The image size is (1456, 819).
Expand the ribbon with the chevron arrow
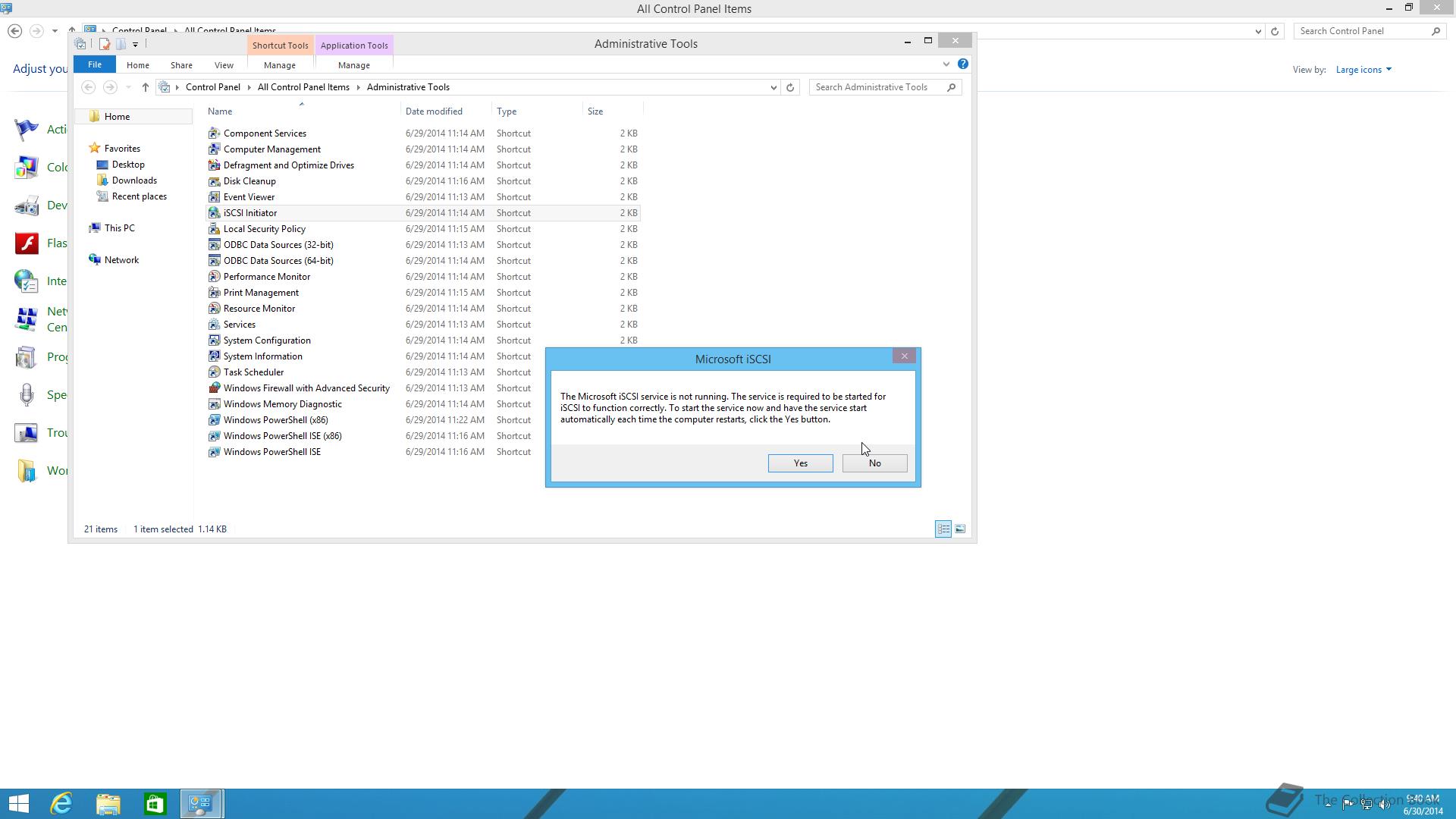(946, 64)
